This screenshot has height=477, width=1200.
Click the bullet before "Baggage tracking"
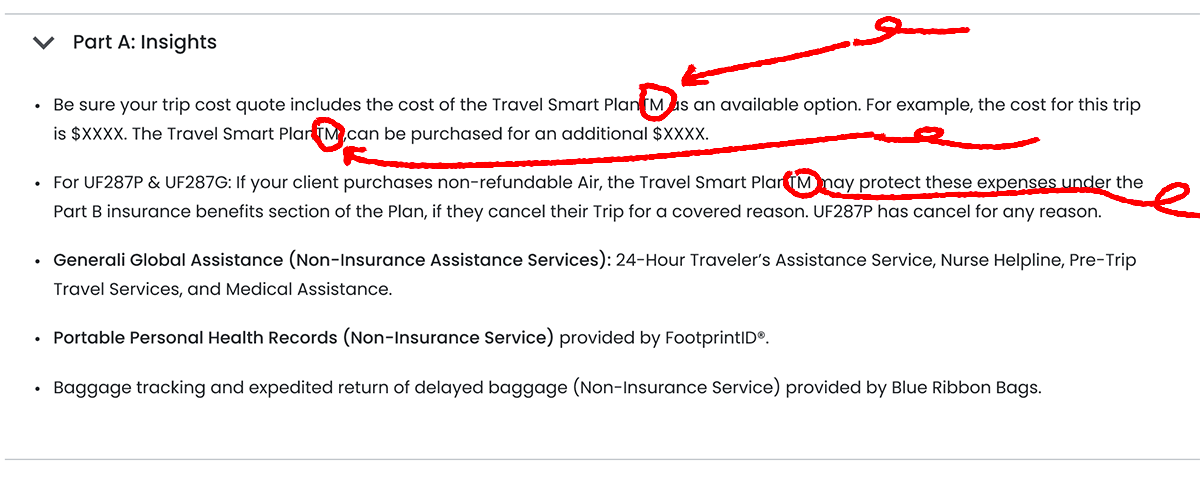pyautogui.click(x=37, y=388)
